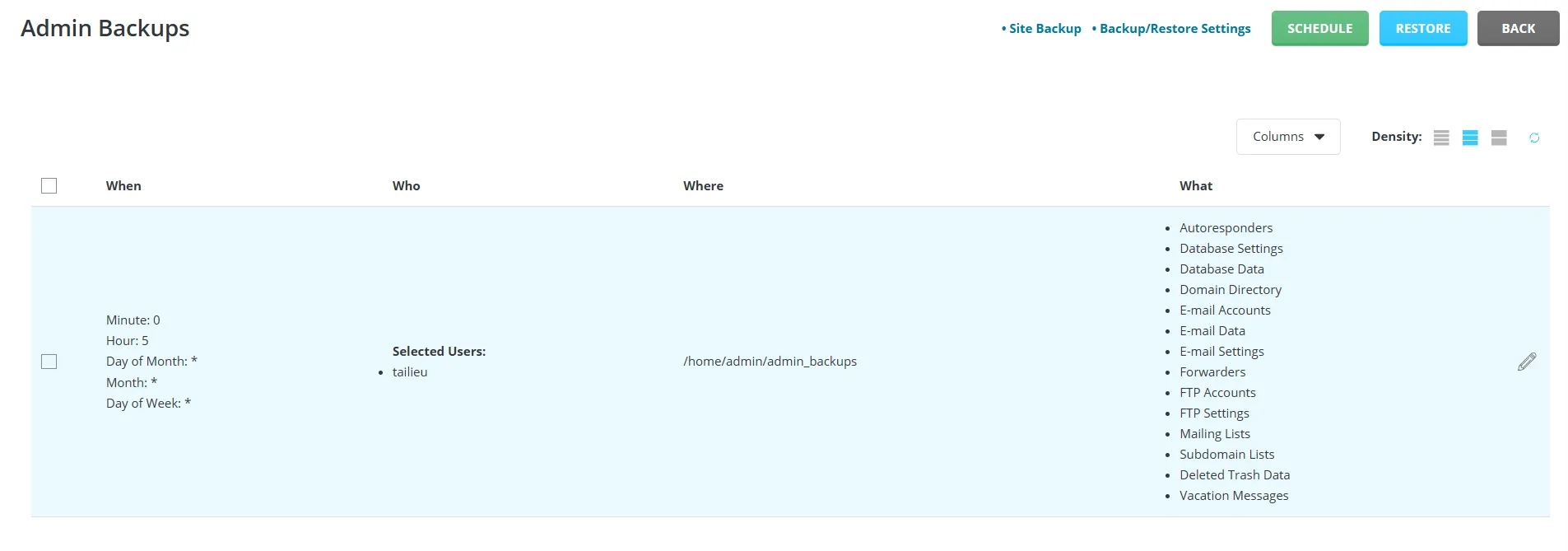1568x551 pixels.
Task: Click the E-mail Settings list item
Action: click(1221, 352)
